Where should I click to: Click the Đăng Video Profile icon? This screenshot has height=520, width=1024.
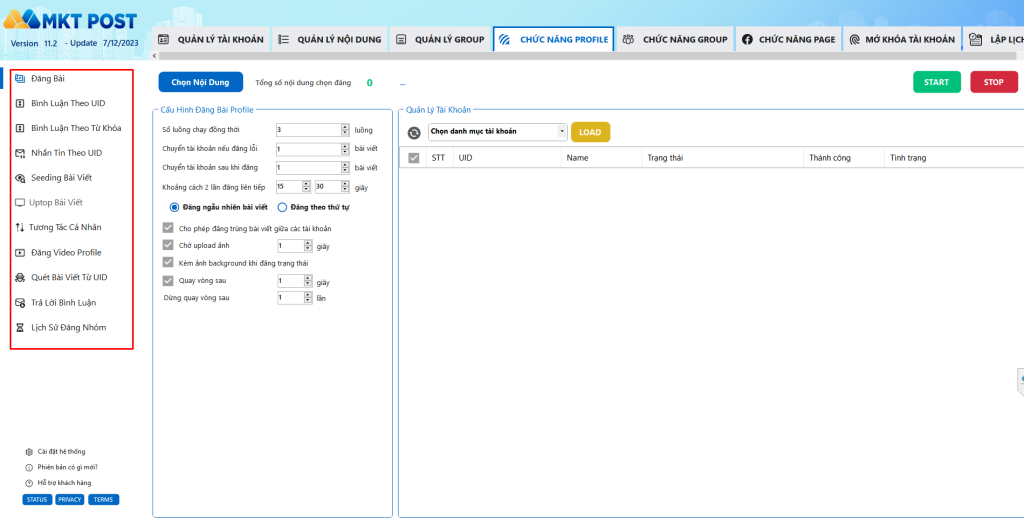(x=20, y=253)
